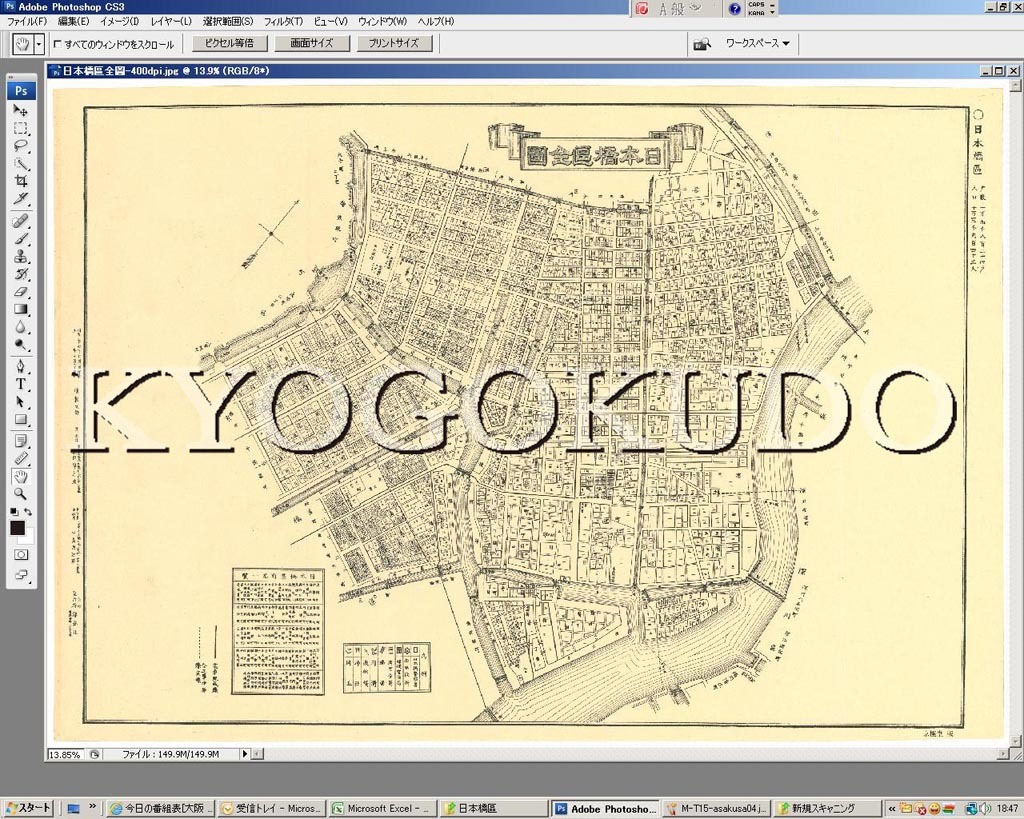Switch to the inbox mail taskbar window

coord(271,809)
